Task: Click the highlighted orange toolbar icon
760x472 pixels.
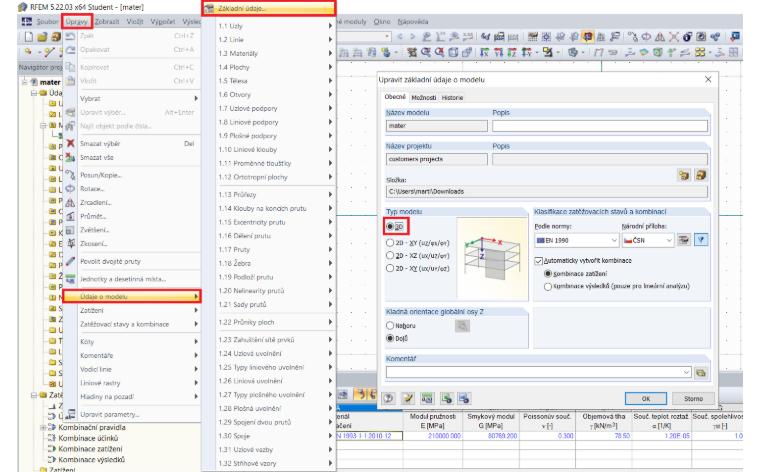Action: tap(587, 37)
